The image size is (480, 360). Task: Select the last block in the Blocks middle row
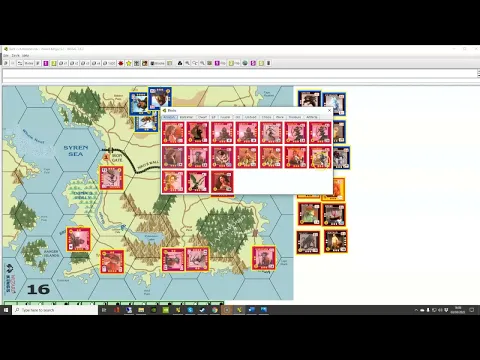point(320,157)
